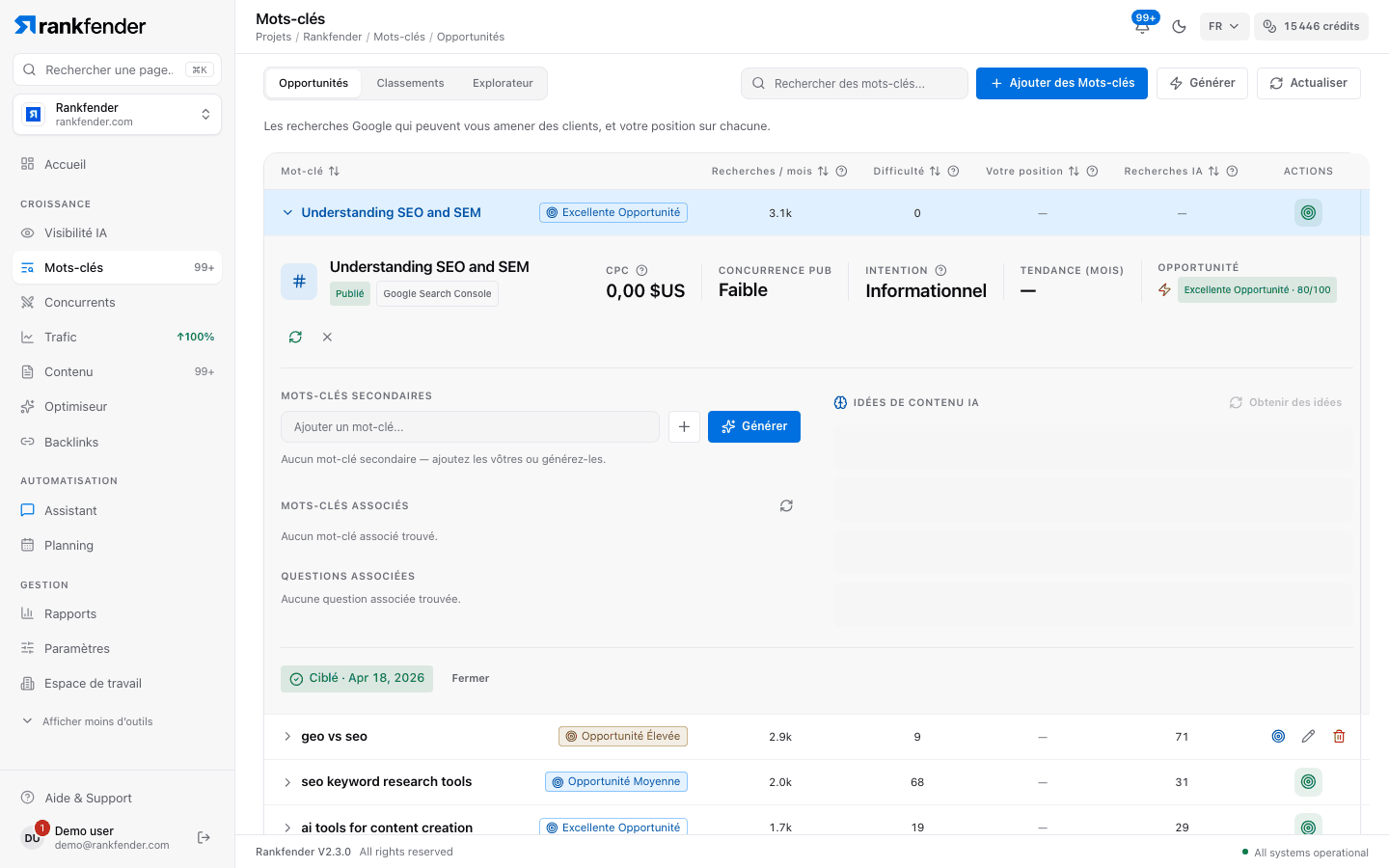This screenshot has width=1389, height=868.
Task: Refresh the Mots-clés associés section
Action: coord(786,505)
